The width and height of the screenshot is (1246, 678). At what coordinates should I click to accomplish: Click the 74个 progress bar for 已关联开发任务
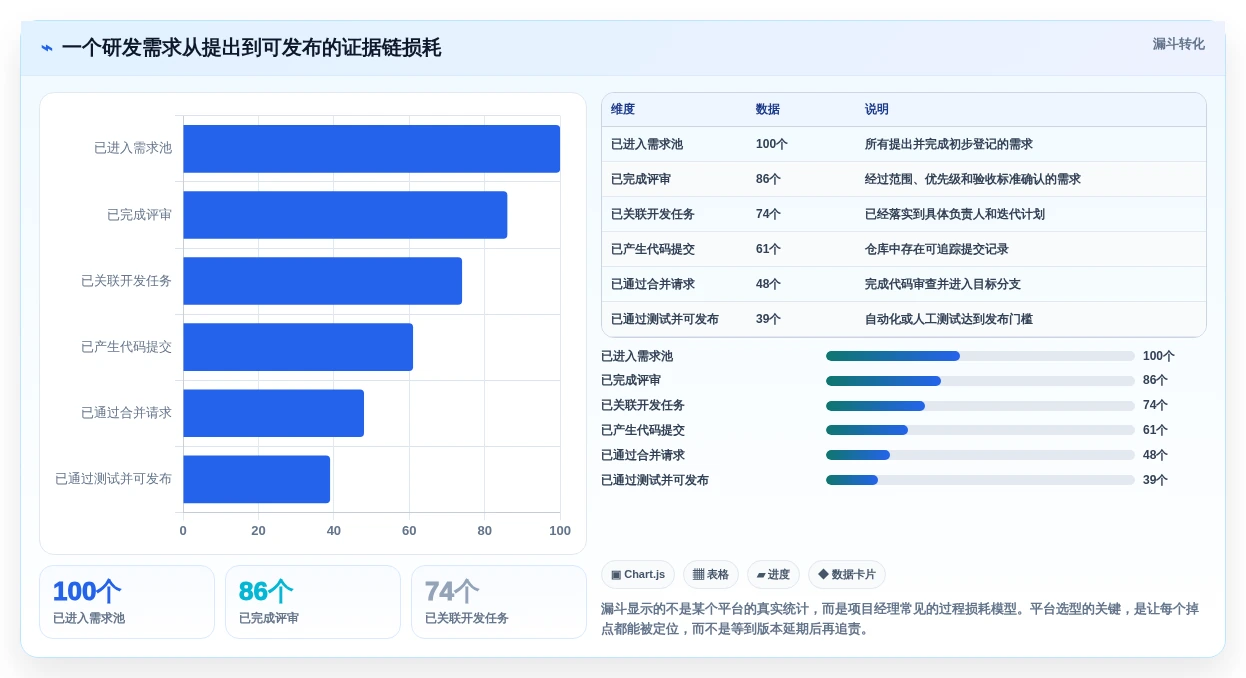coord(980,405)
